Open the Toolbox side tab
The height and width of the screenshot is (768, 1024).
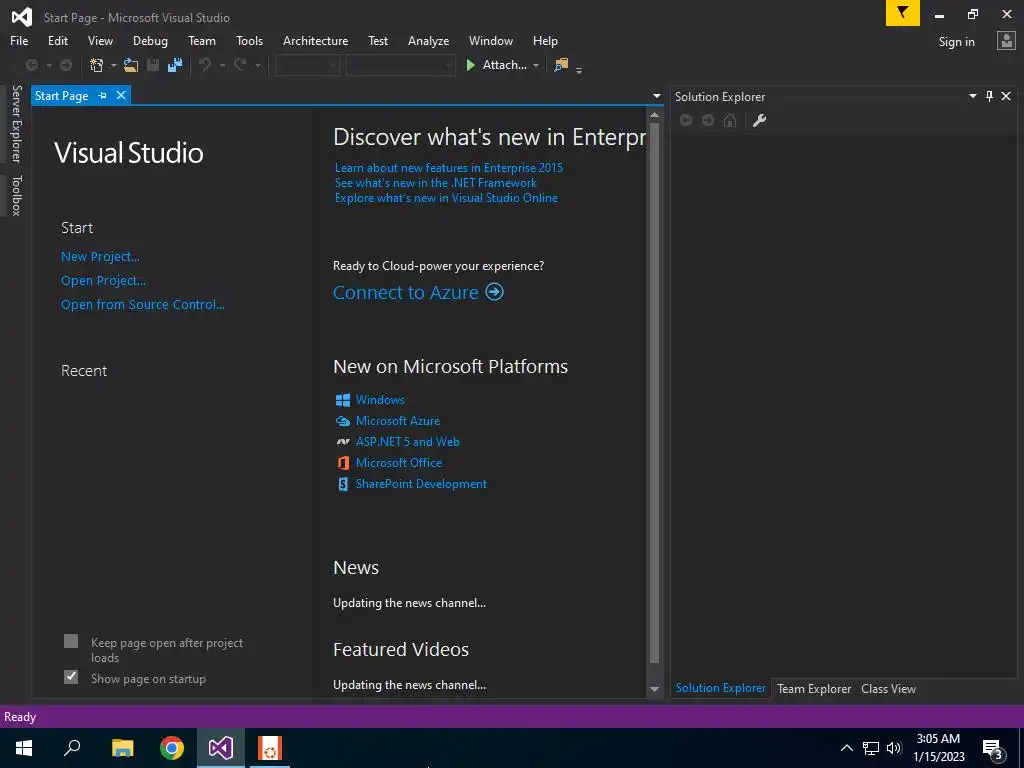[16, 195]
